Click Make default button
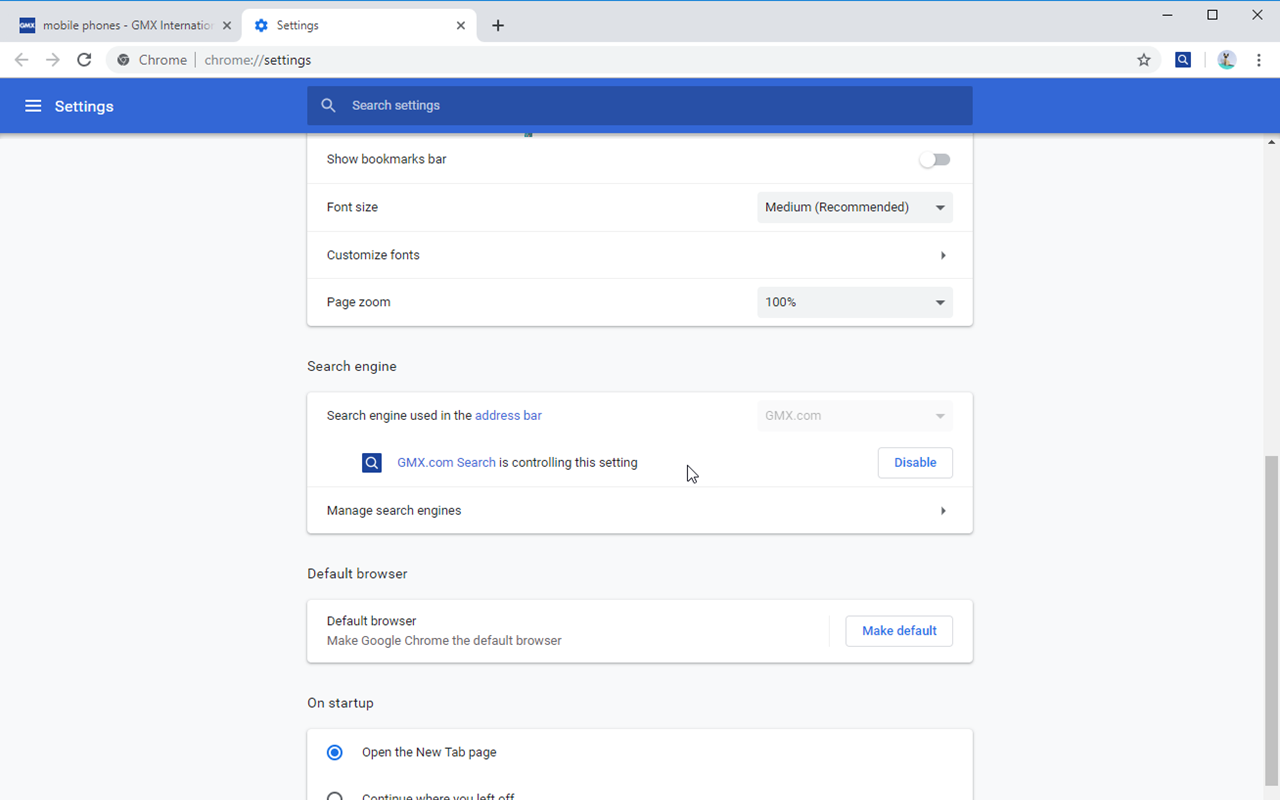 point(899,631)
